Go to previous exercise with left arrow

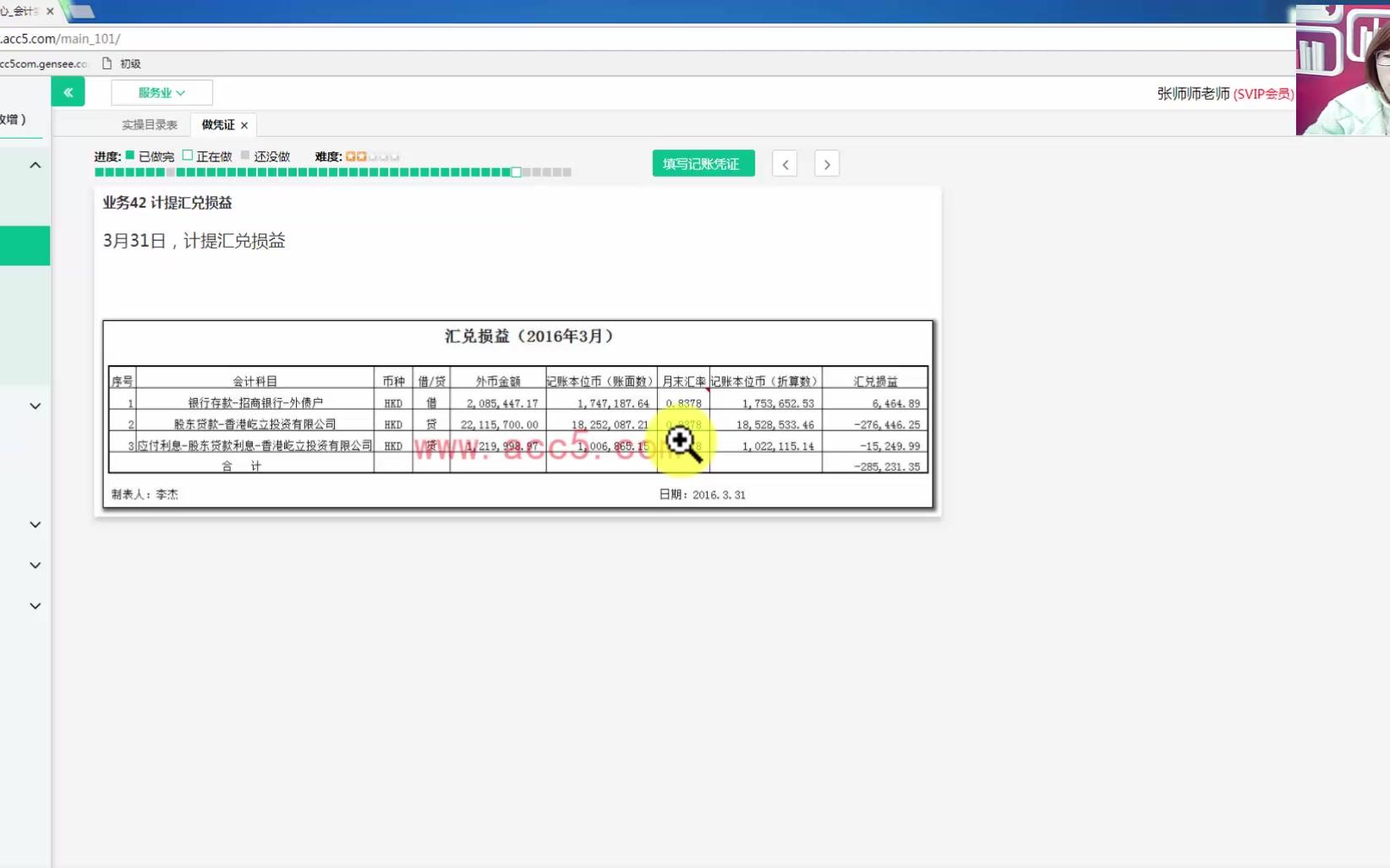[784, 163]
